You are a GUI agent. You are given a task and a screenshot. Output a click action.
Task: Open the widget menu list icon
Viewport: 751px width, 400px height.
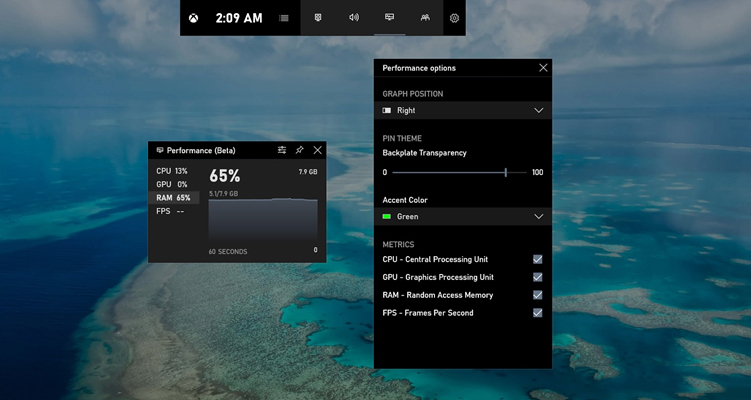(x=285, y=18)
